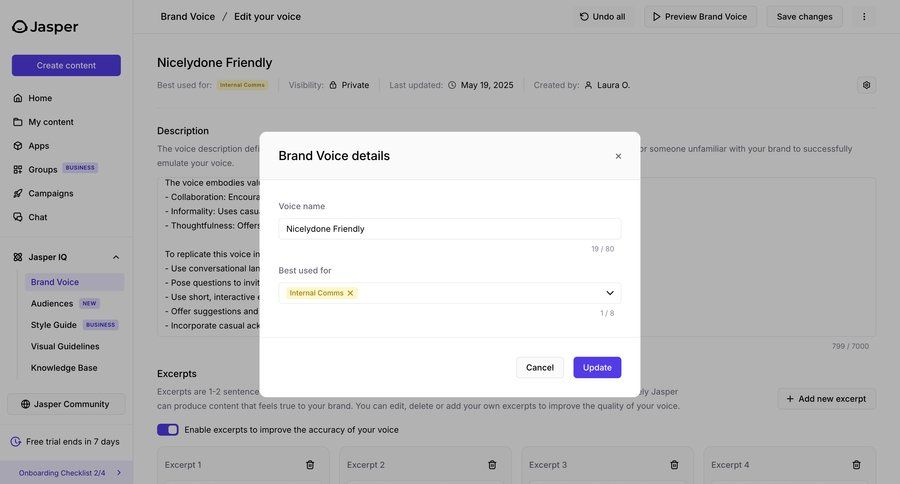
Task: Click Cancel in the dialog
Action: pyautogui.click(x=540, y=367)
